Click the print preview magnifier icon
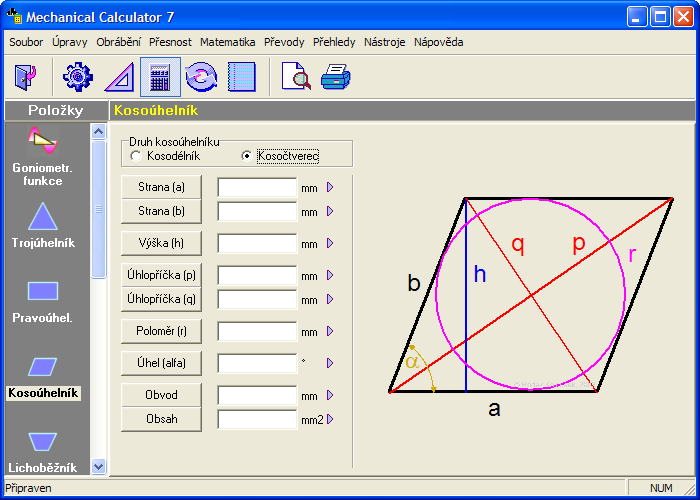This screenshot has height=500, width=700. pyautogui.click(x=296, y=76)
